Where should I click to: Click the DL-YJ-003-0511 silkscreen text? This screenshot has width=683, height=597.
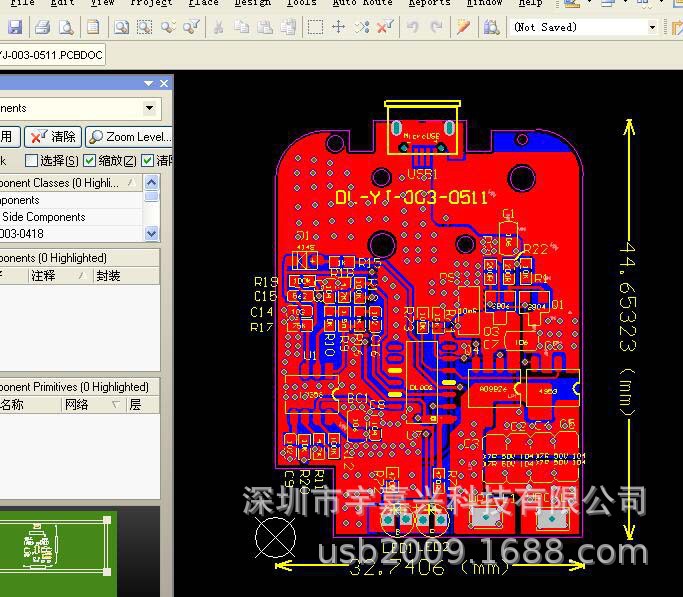click(x=411, y=198)
